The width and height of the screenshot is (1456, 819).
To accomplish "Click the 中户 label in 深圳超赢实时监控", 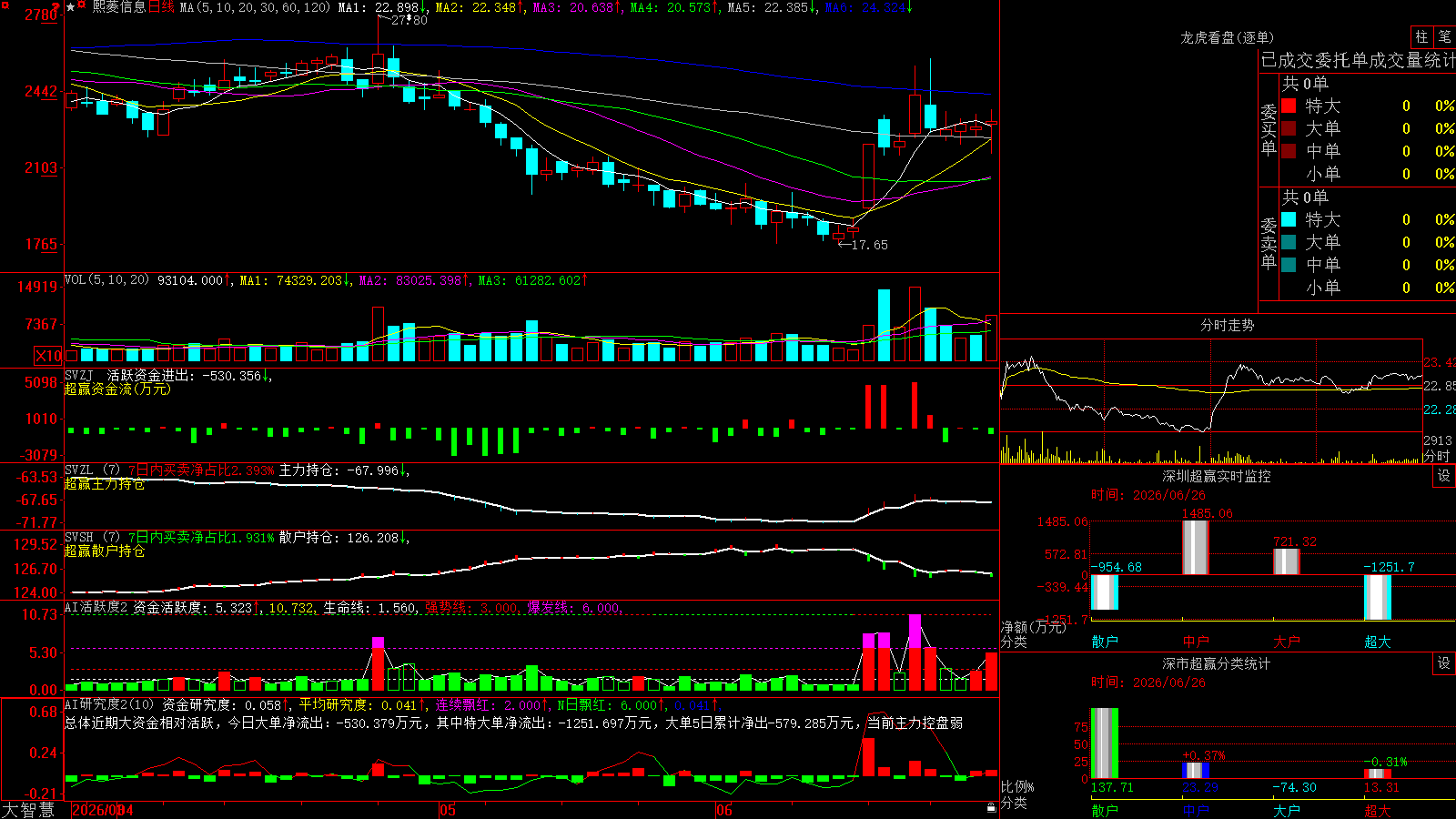I will click(1196, 642).
